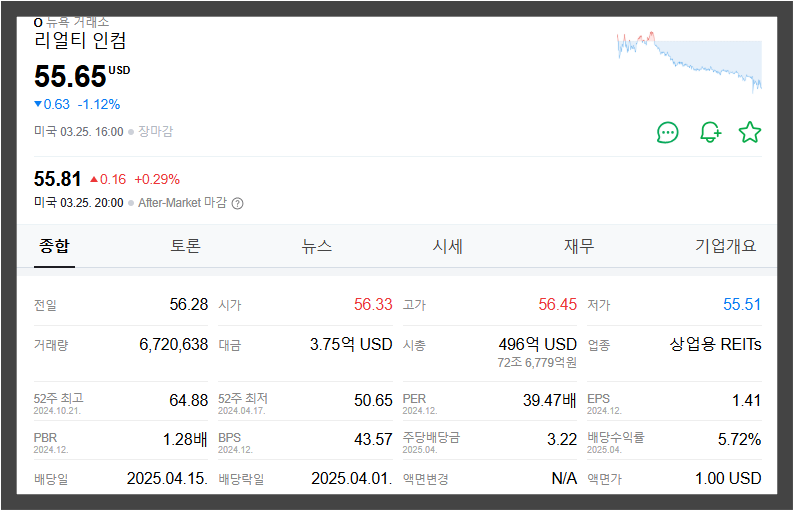This screenshot has height=511, width=794.
Task: Add the stock to favorites with the star icon
Action: [x=750, y=133]
